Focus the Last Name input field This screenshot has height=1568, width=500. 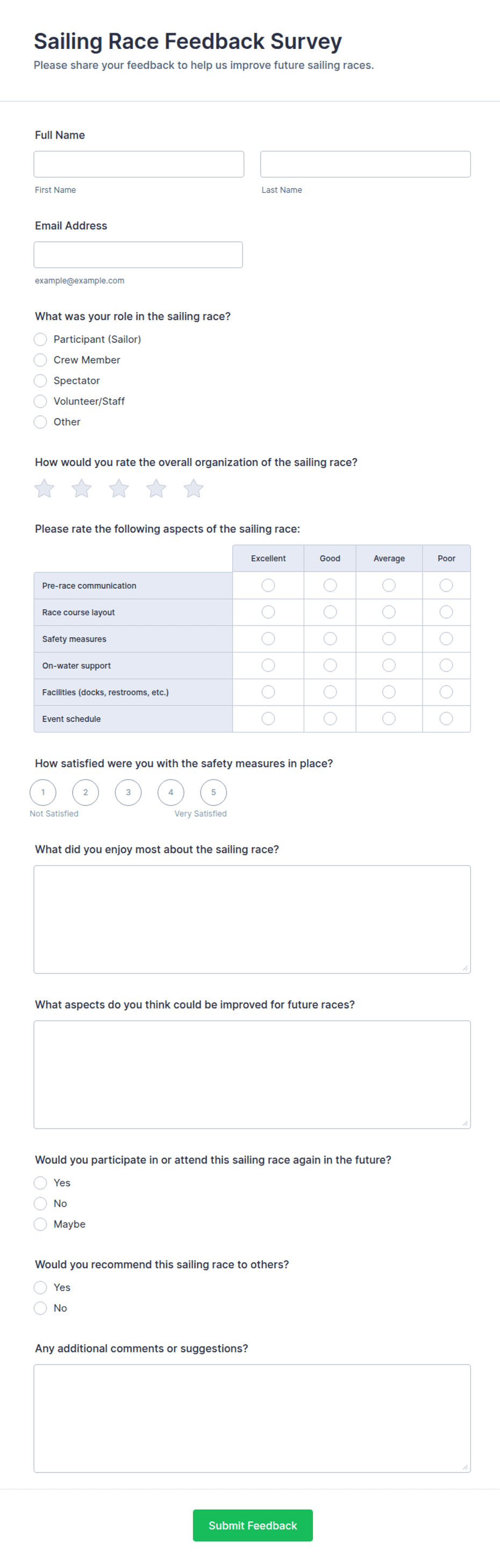pyautogui.click(x=366, y=164)
